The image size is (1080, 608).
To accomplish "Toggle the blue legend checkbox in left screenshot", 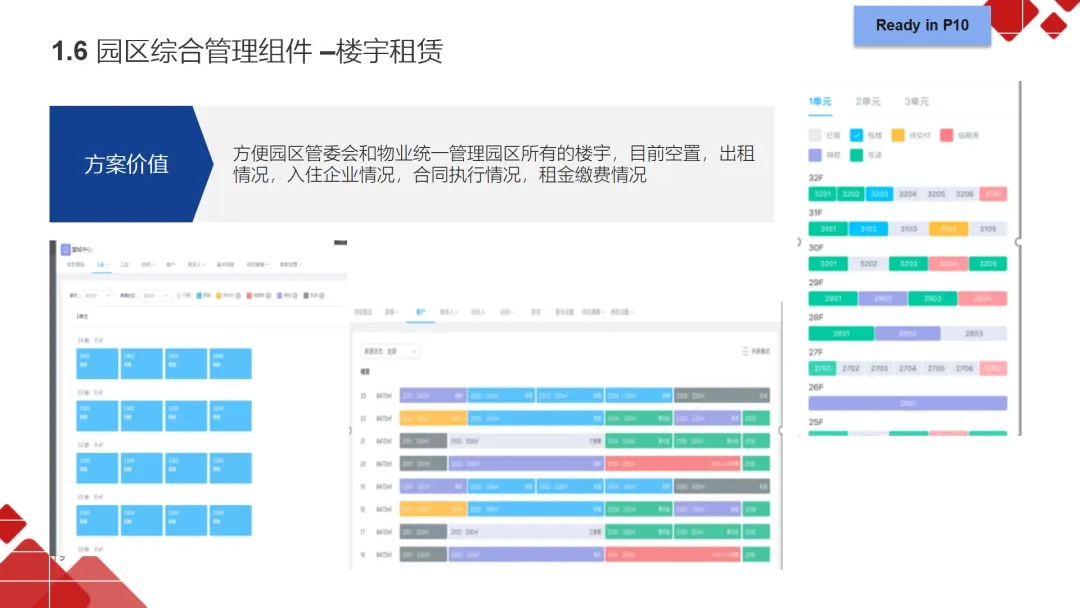I will tap(199, 295).
